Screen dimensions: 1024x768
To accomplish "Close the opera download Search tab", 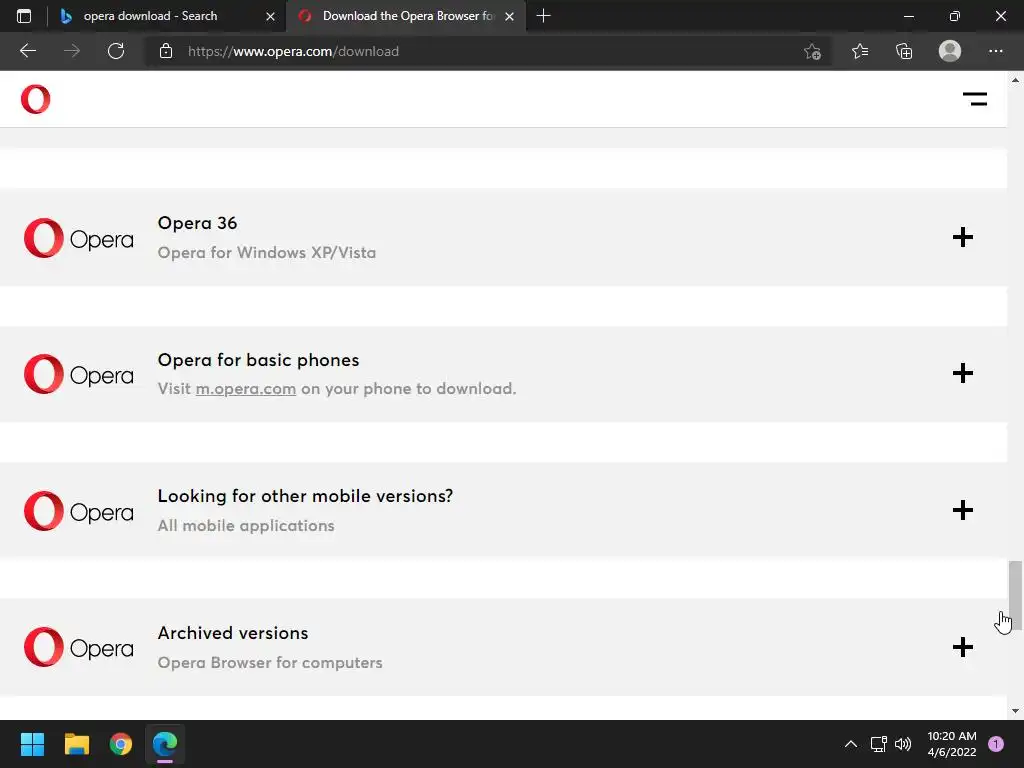I will click(x=270, y=16).
